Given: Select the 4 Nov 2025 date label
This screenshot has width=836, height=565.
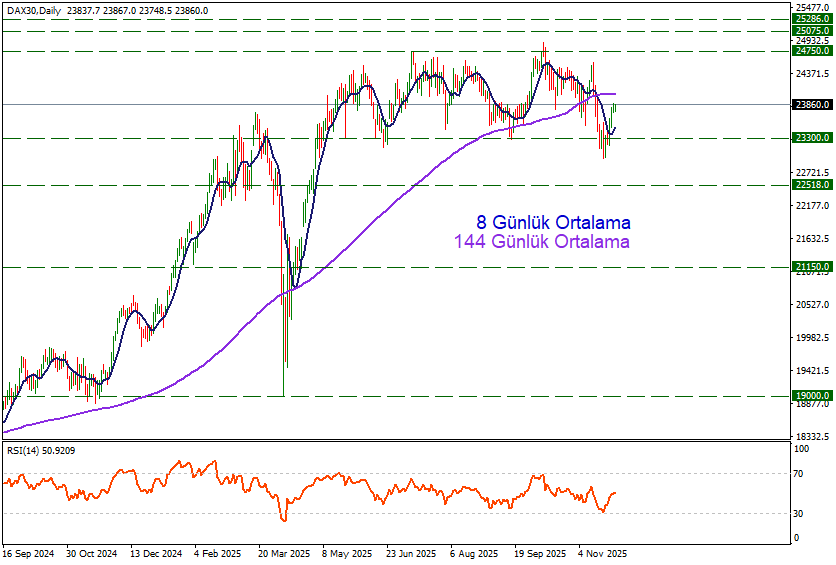Looking at the screenshot, I should point(603,553).
